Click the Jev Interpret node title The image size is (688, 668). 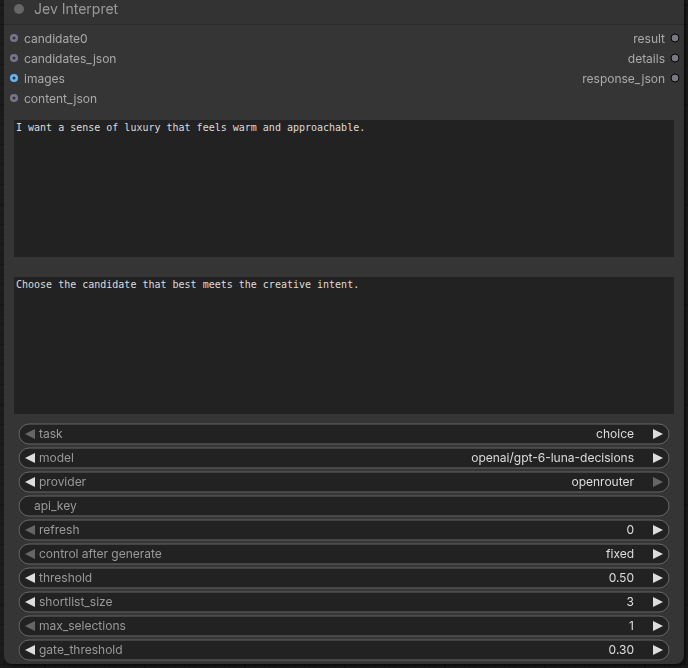76,9
